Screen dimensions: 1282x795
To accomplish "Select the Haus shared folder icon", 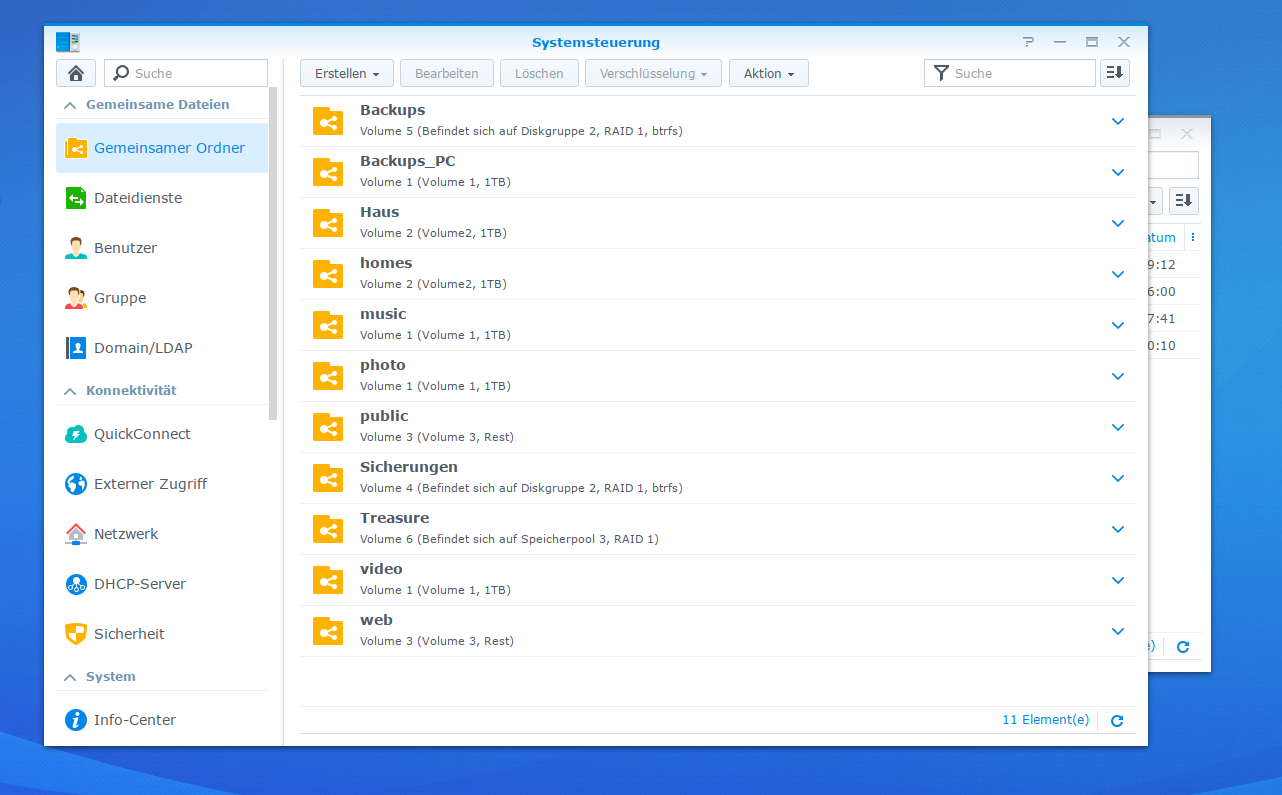I will click(328, 223).
